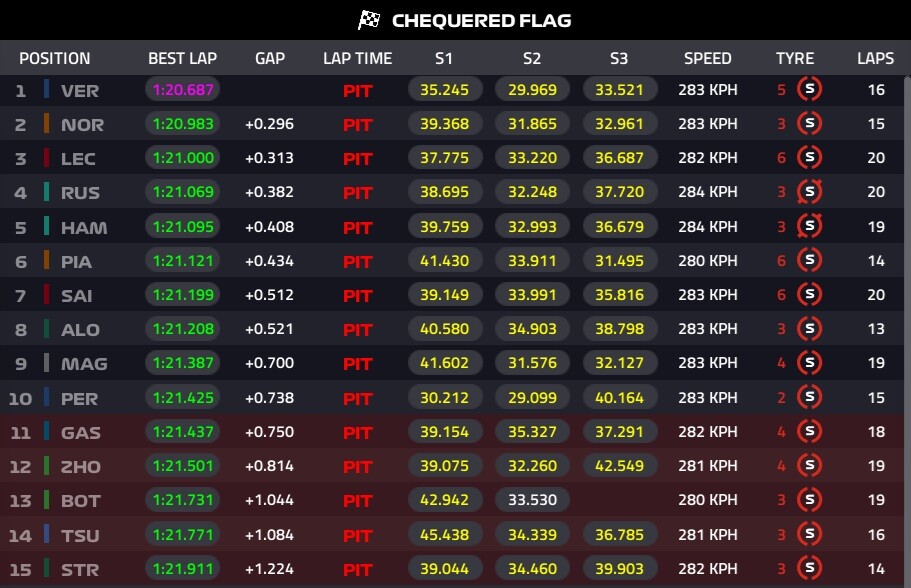
Task: Click Norris's soft tyre icon
Action: pyautogui.click(x=809, y=124)
